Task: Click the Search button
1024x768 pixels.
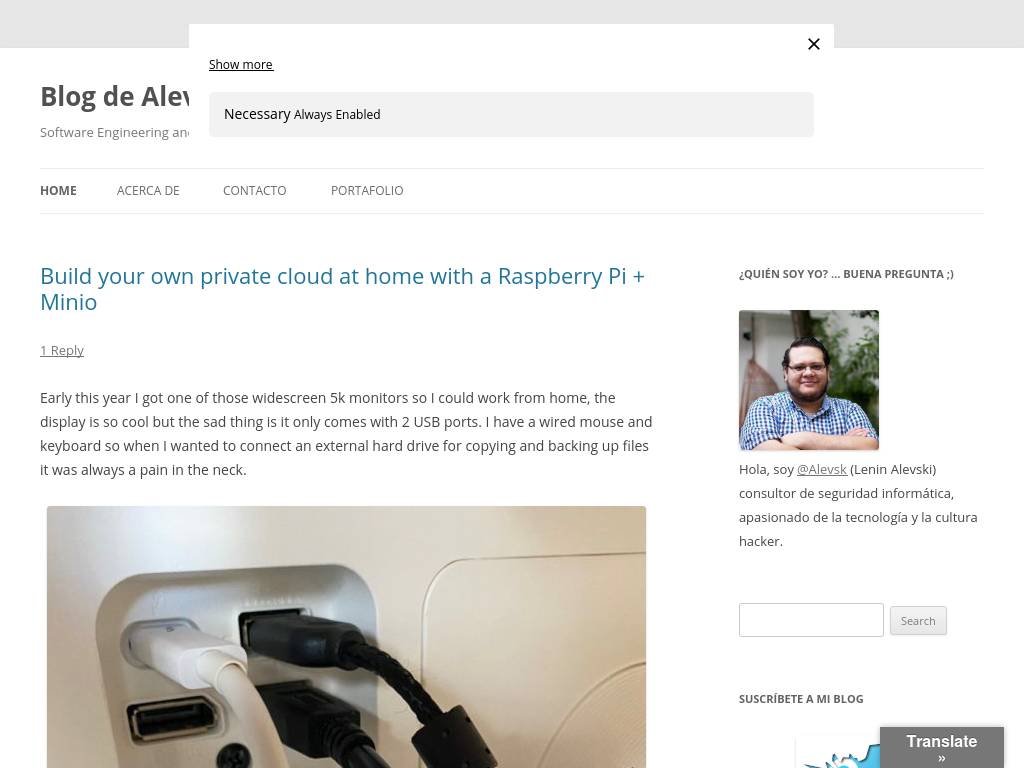Action: tap(918, 620)
